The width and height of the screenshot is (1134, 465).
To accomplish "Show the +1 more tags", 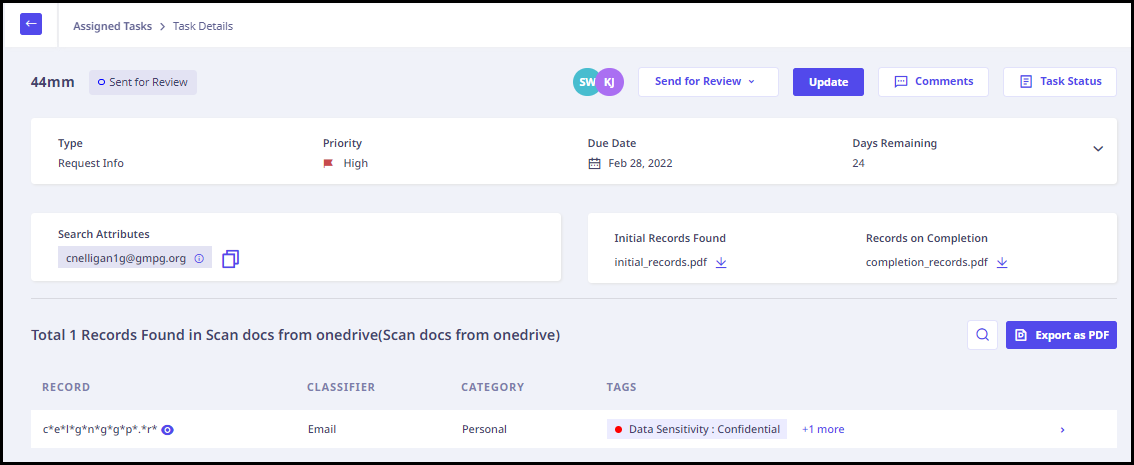I will point(823,429).
